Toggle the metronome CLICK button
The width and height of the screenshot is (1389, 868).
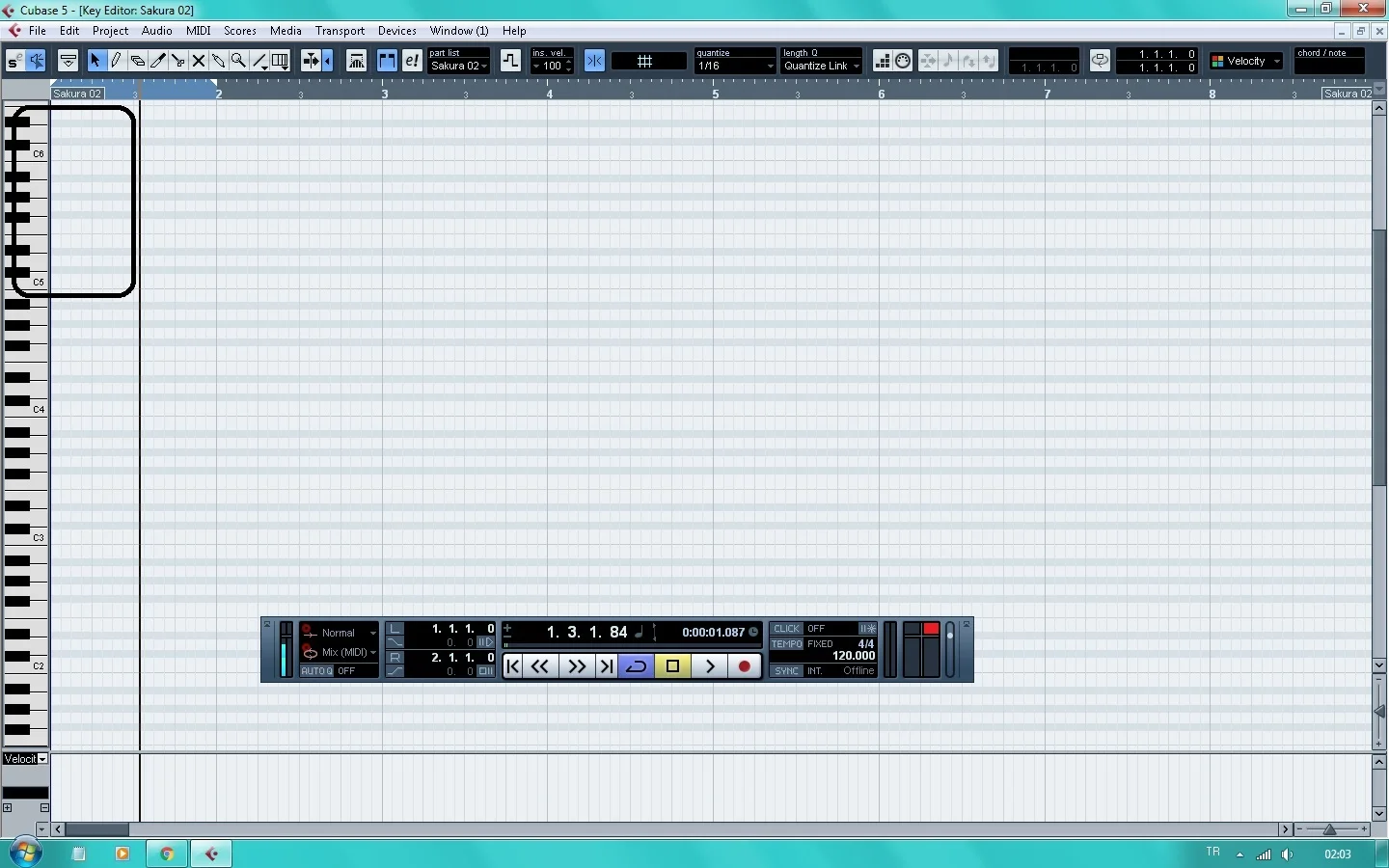tap(786, 628)
